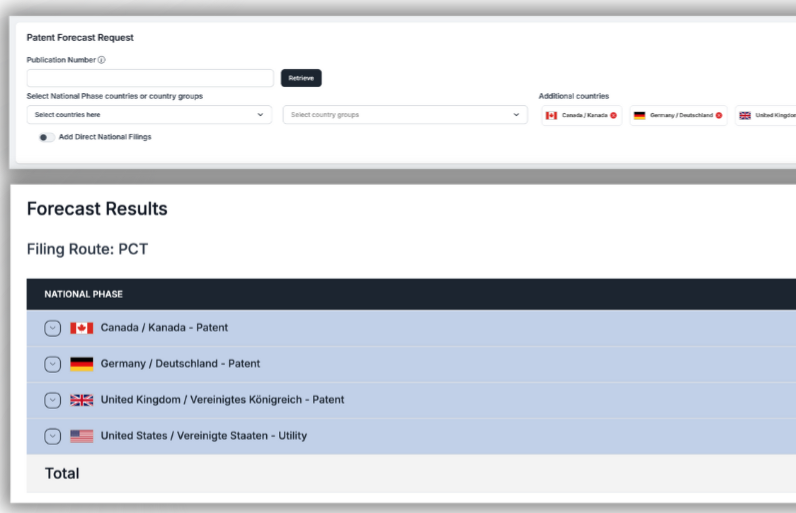
Task: Click the United Kingdom flag in forecast results
Action: click(82, 400)
